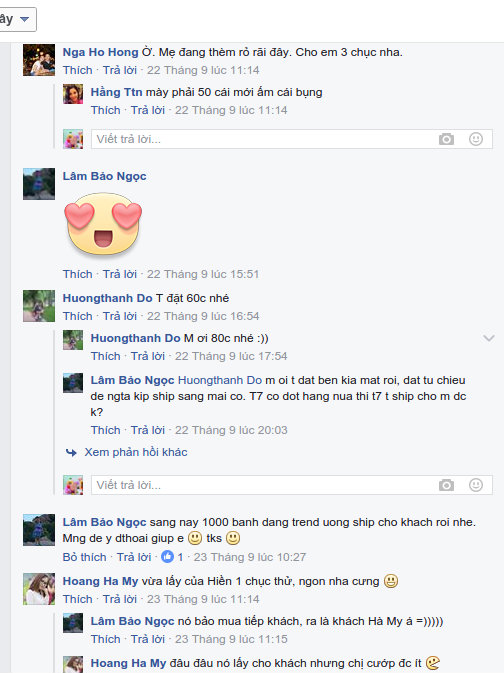Open Nga Ho Hong's profile picture

(39, 60)
